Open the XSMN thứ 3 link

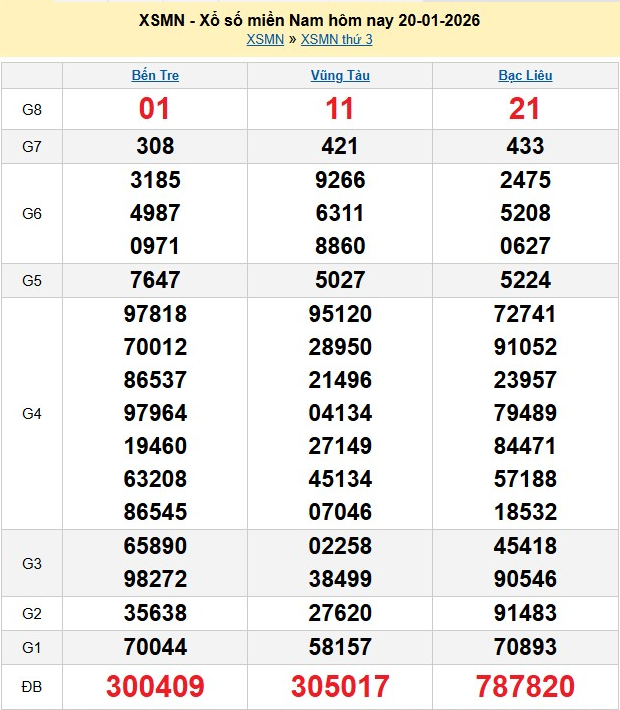point(336,38)
